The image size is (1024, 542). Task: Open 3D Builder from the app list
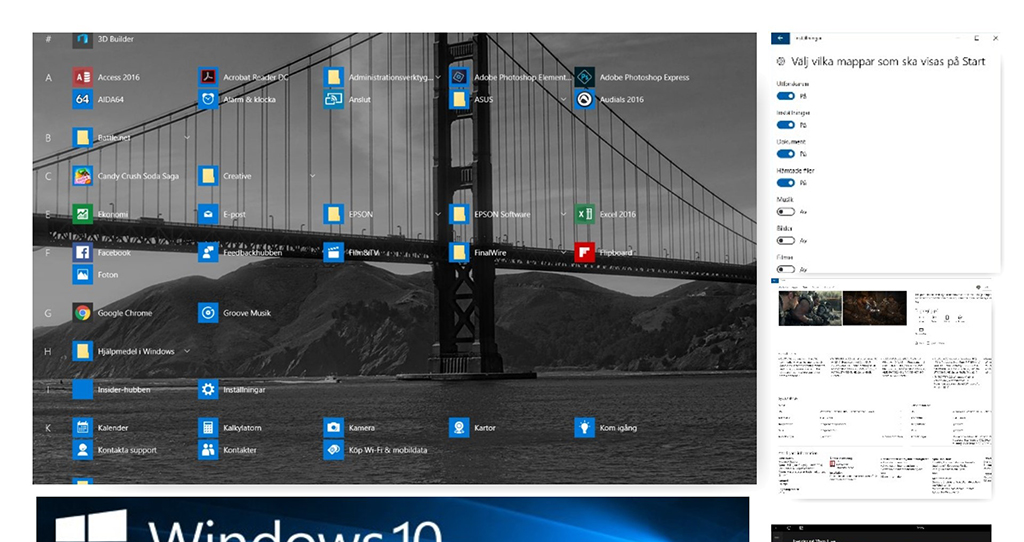pos(103,39)
